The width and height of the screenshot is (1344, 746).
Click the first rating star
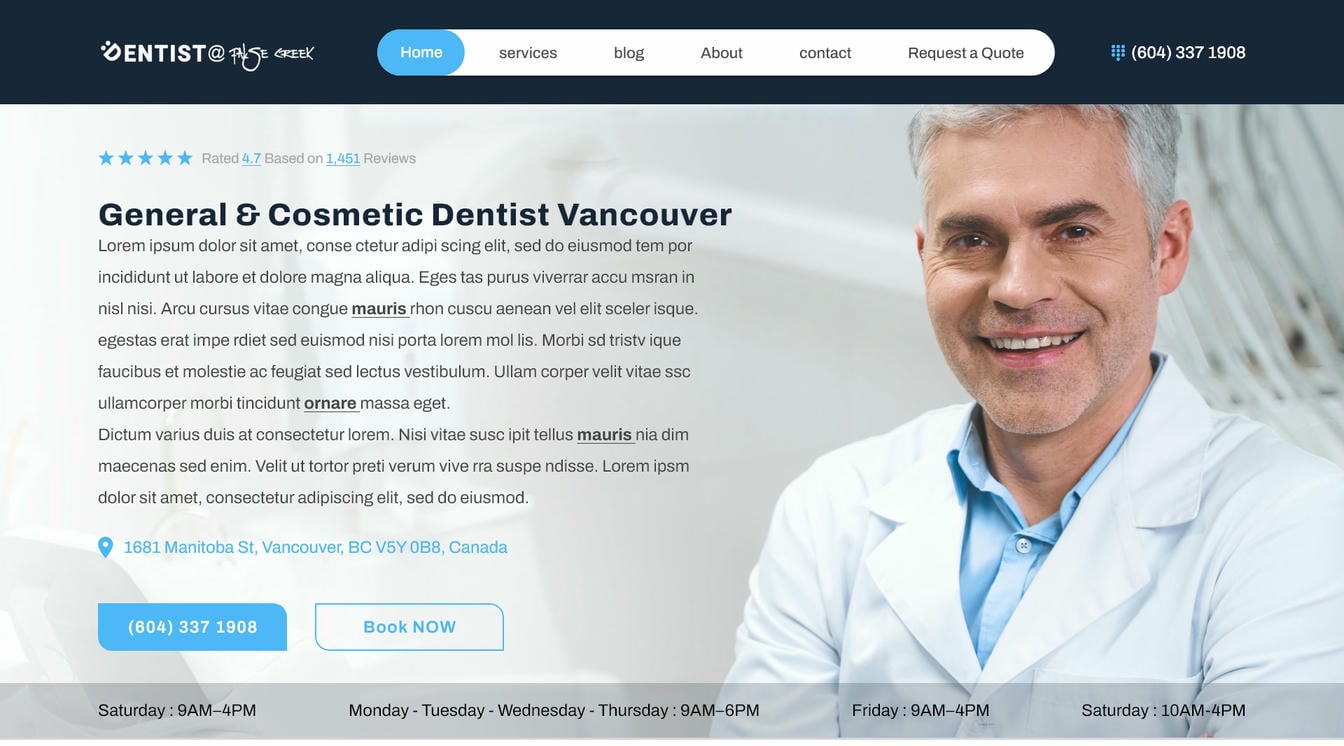pyautogui.click(x=106, y=158)
